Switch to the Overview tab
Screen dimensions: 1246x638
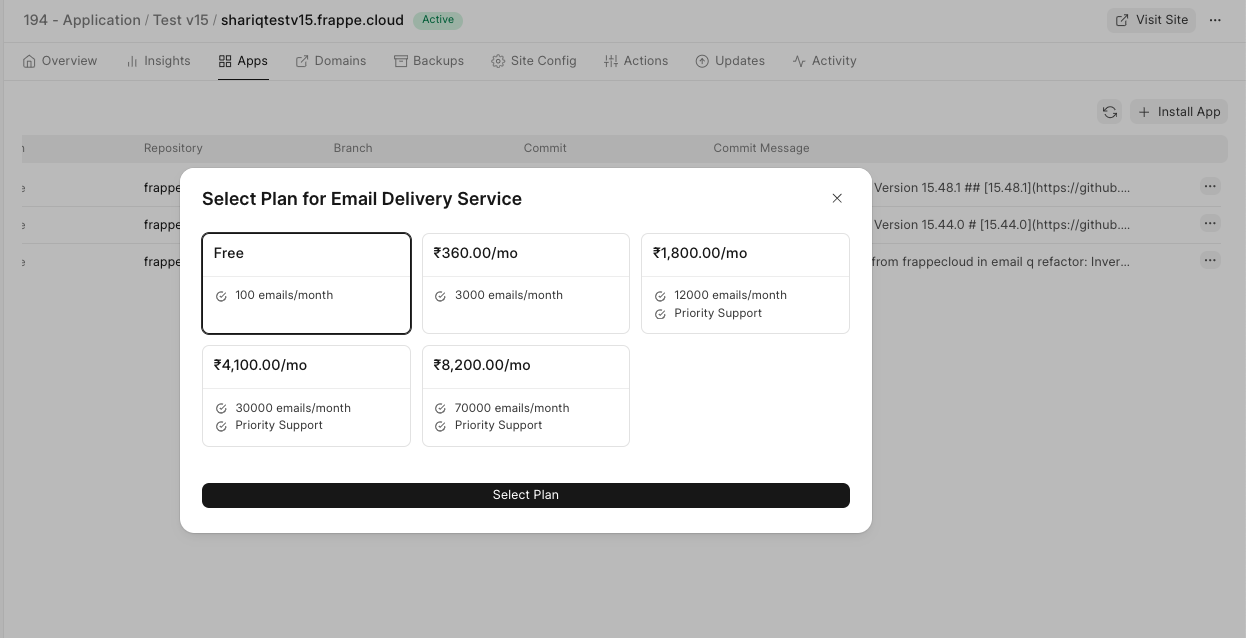60,61
